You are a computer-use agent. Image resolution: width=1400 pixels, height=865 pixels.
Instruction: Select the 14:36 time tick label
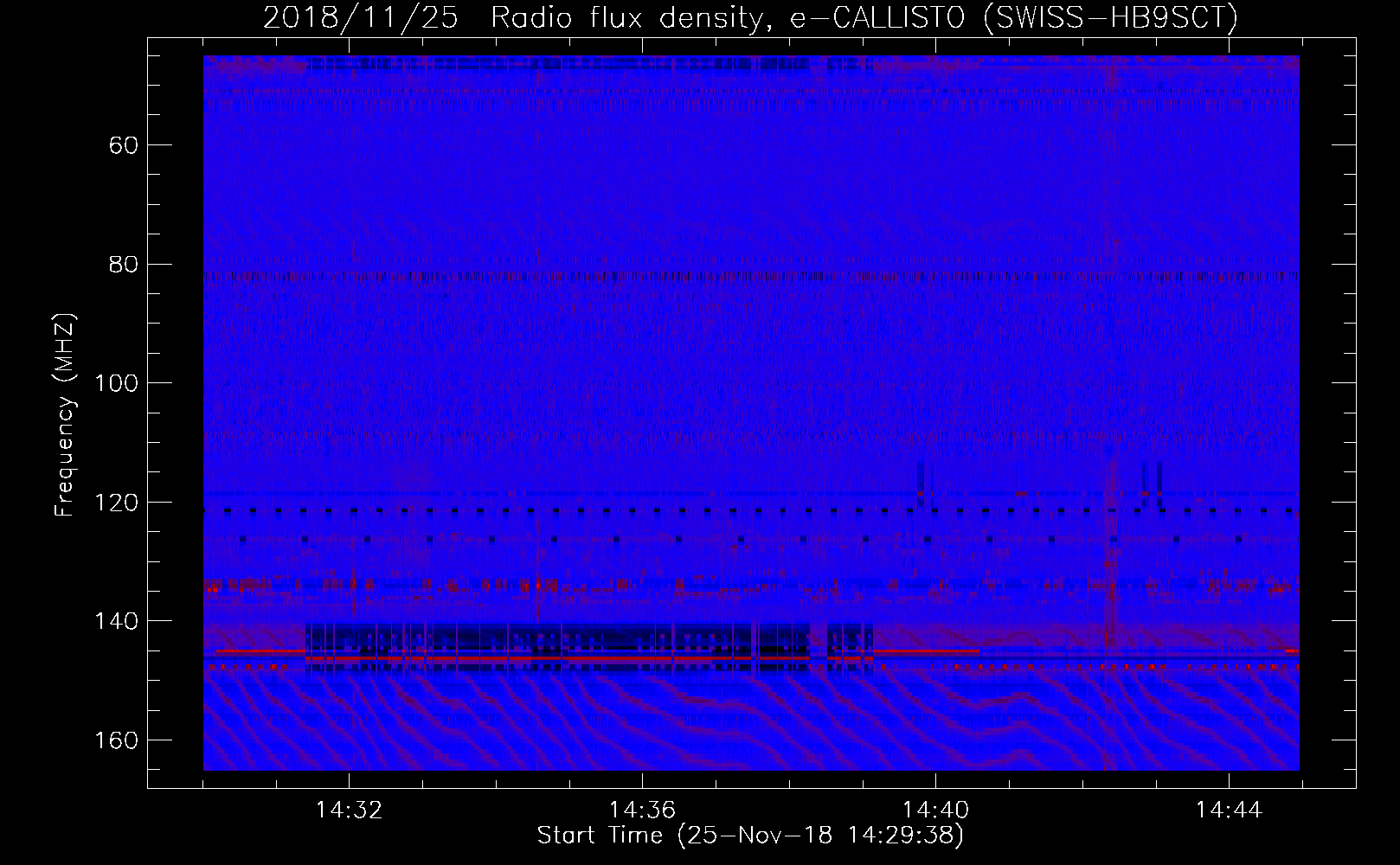click(642, 811)
